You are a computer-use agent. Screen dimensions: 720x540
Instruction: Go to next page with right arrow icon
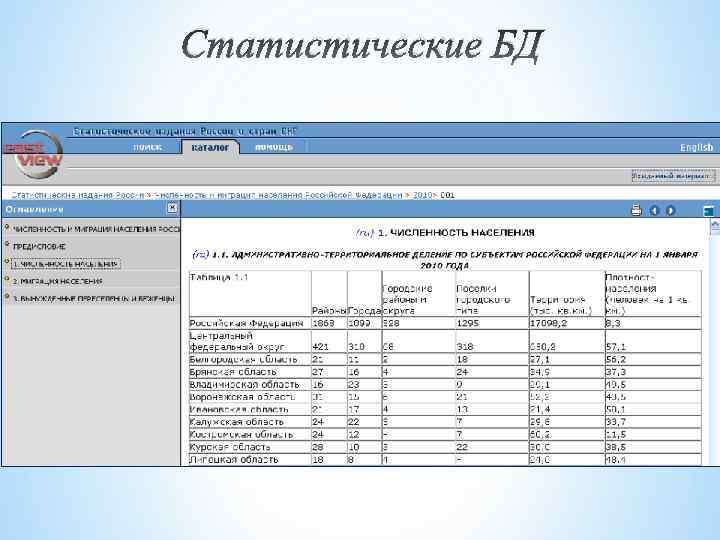click(670, 210)
